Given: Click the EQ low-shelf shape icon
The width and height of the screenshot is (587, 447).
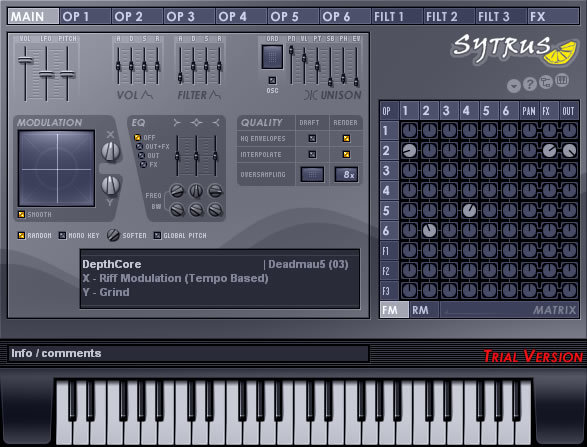Looking at the screenshot, I should coord(177,122).
